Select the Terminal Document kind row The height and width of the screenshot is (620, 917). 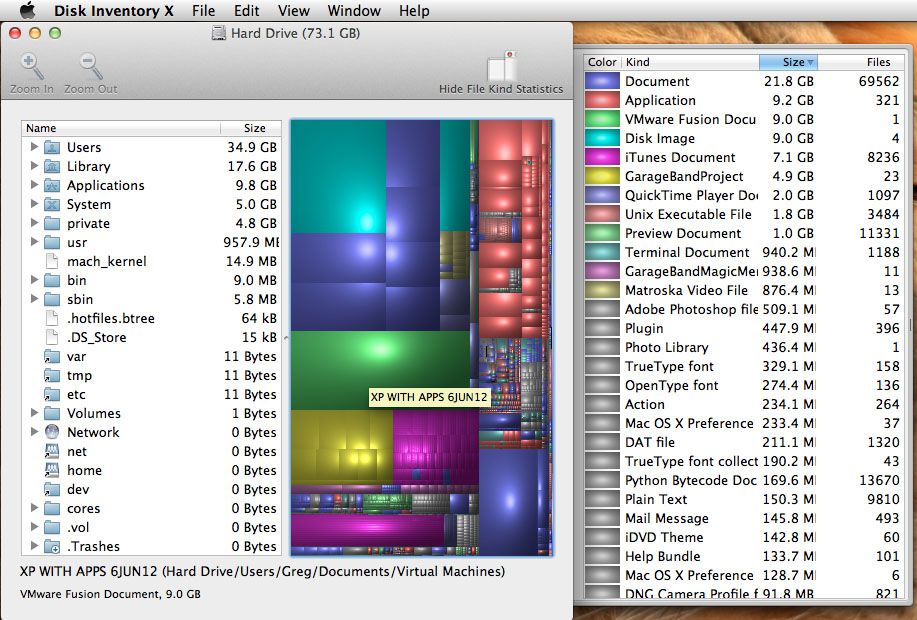click(743, 253)
